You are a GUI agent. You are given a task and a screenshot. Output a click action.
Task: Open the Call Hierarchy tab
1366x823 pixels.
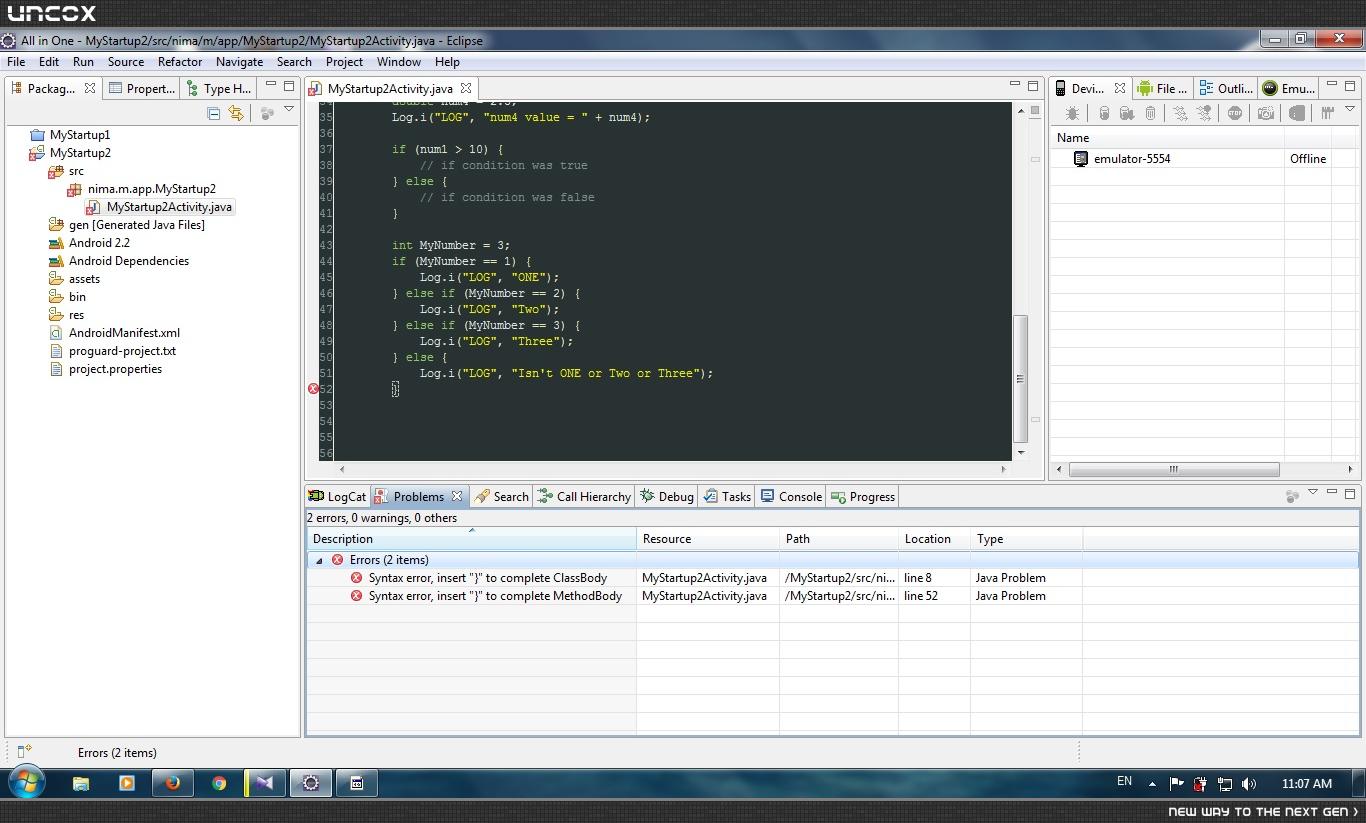coord(584,496)
